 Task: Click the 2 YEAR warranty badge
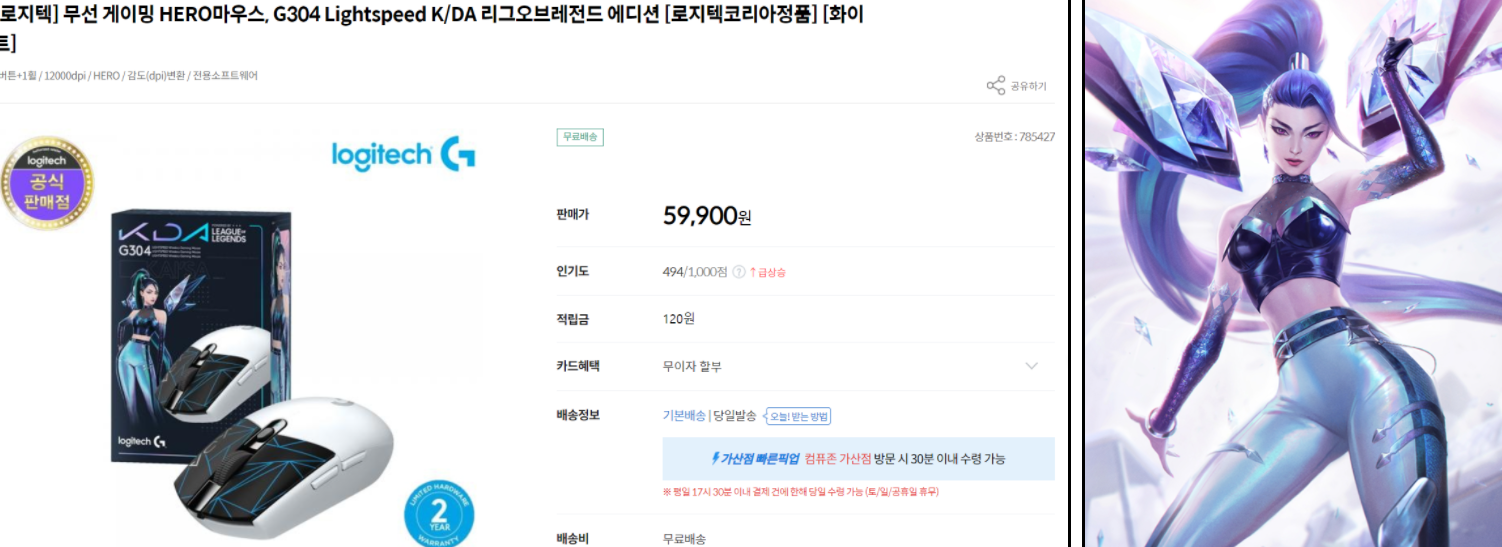[439, 514]
